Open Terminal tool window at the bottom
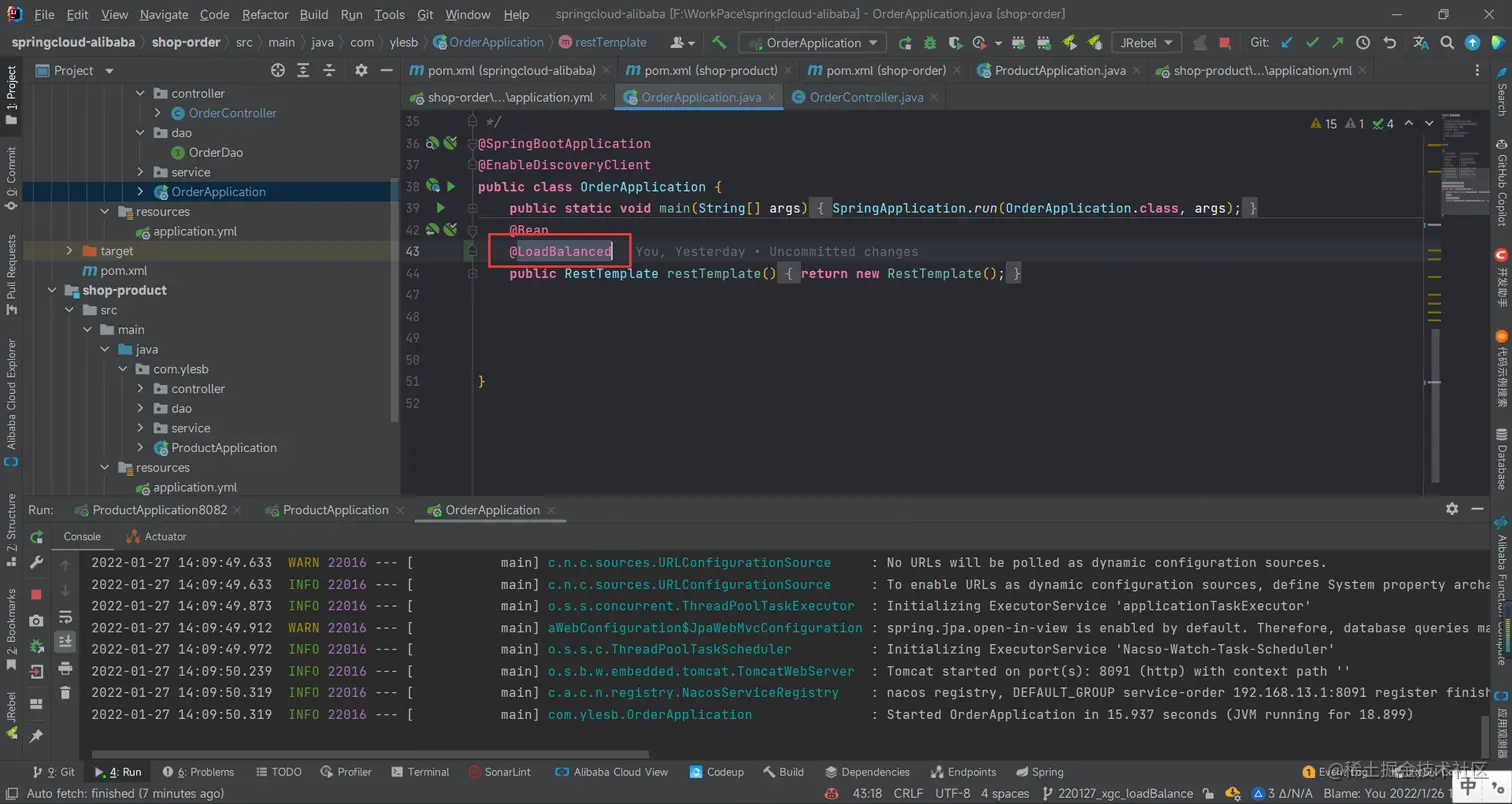1512x804 pixels. (x=420, y=772)
